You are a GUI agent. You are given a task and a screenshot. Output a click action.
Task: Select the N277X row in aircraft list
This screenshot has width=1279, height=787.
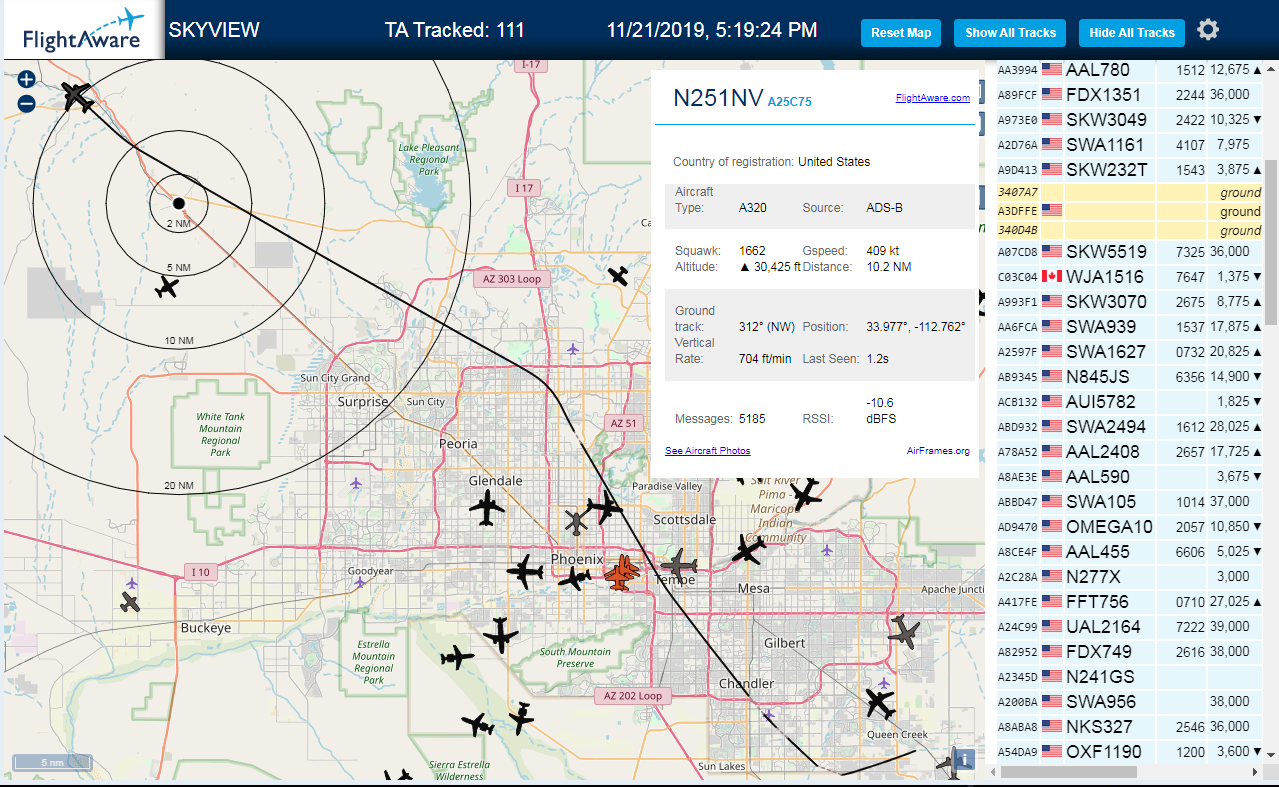pyautogui.click(x=1129, y=577)
